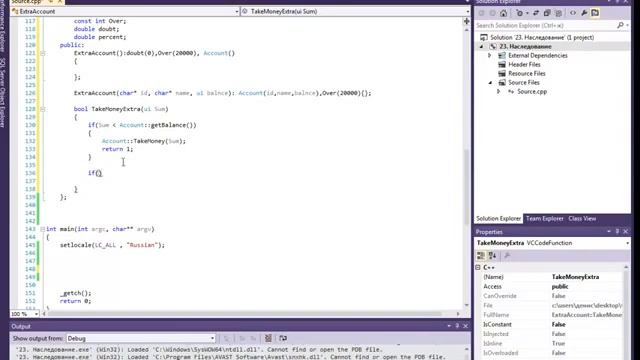This screenshot has height=360, width=640.
Task: Click the editor vertical scrollbar thumb
Action: click(x=467, y=187)
